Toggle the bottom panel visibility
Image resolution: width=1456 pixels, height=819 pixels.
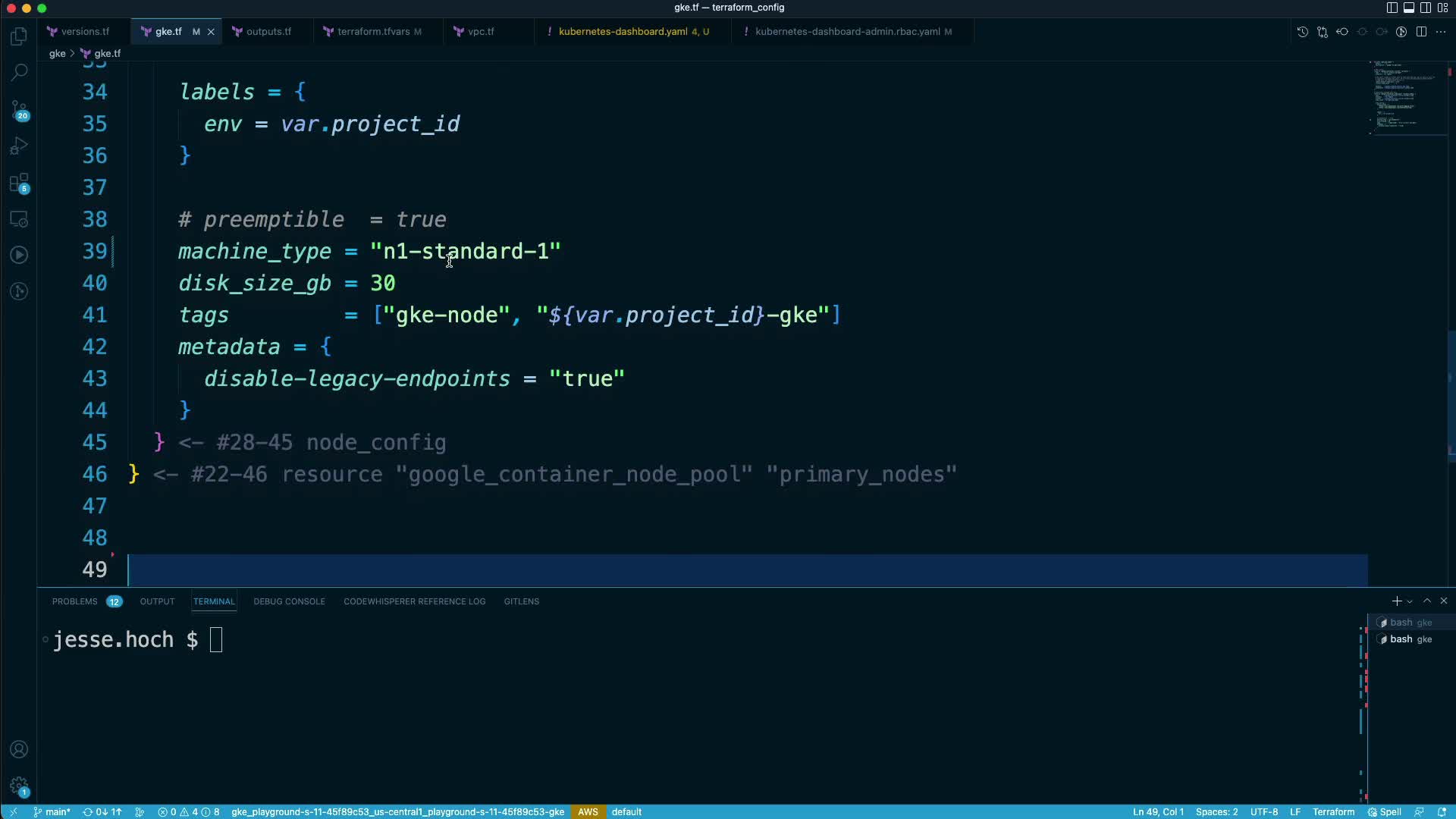[1408, 8]
